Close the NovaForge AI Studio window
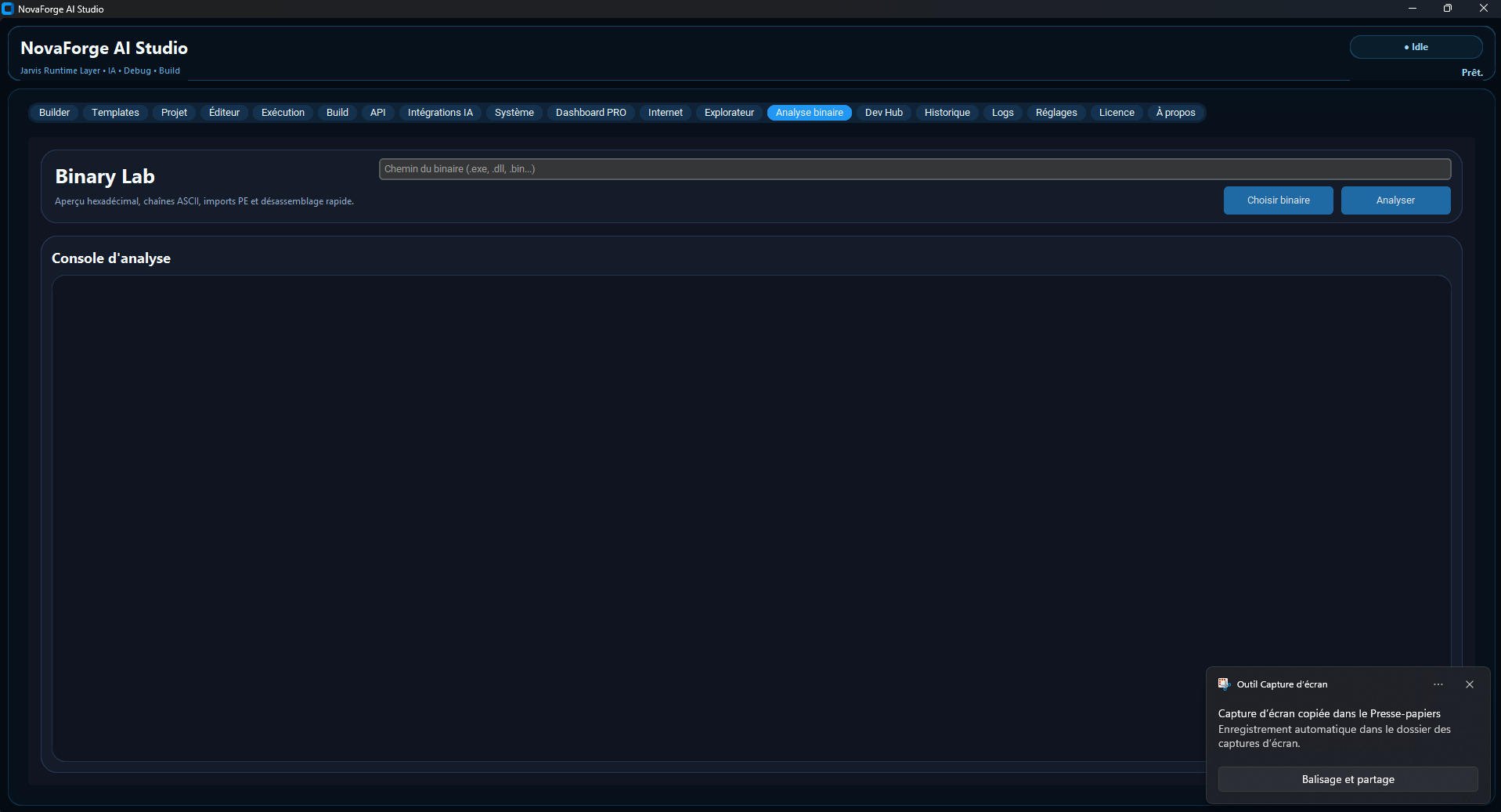Screen dimensions: 1501x812 (x=1483, y=9)
